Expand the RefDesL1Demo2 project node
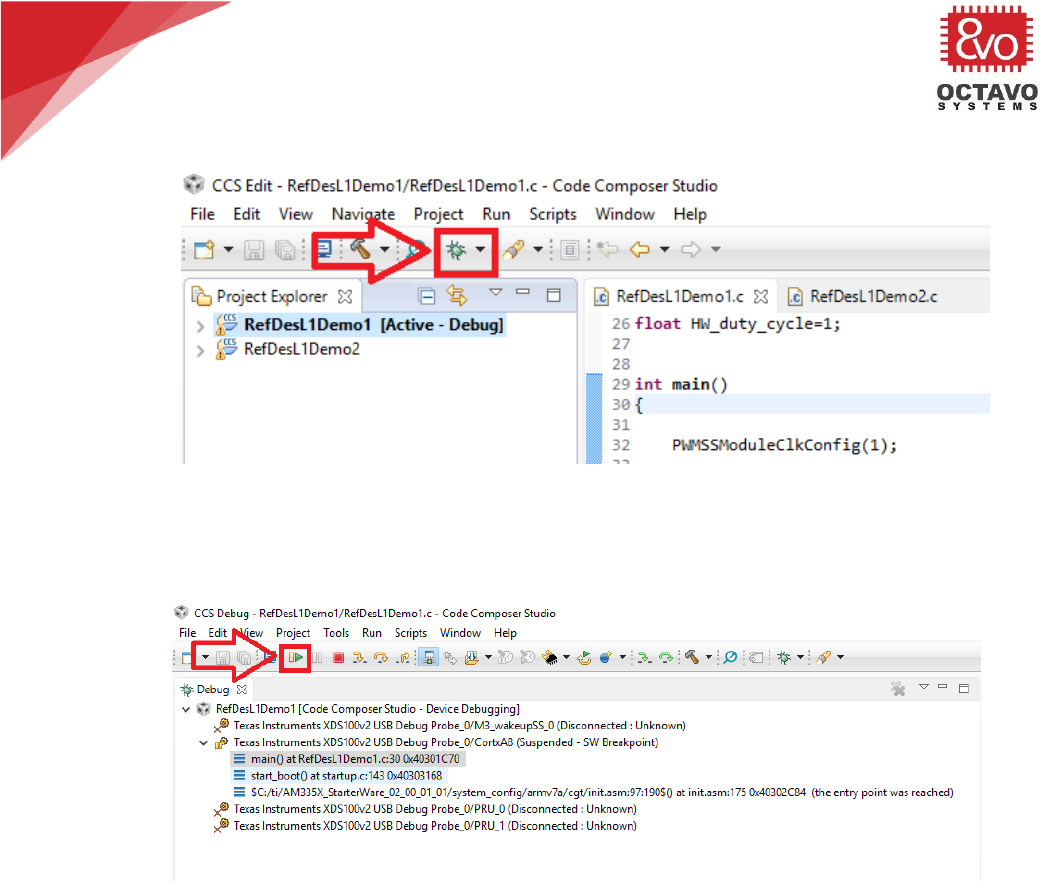Viewport: 1046px width, 881px height. coord(200,351)
